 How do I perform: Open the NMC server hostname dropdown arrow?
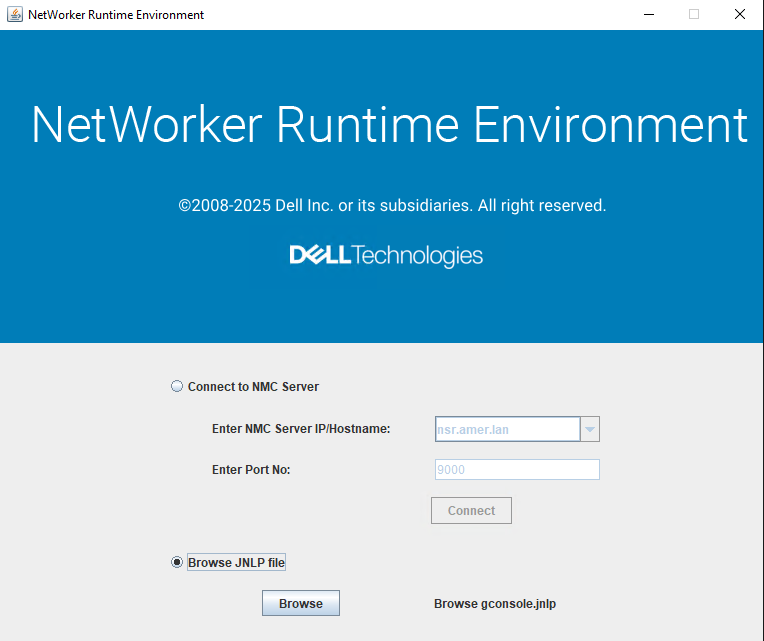(x=590, y=429)
